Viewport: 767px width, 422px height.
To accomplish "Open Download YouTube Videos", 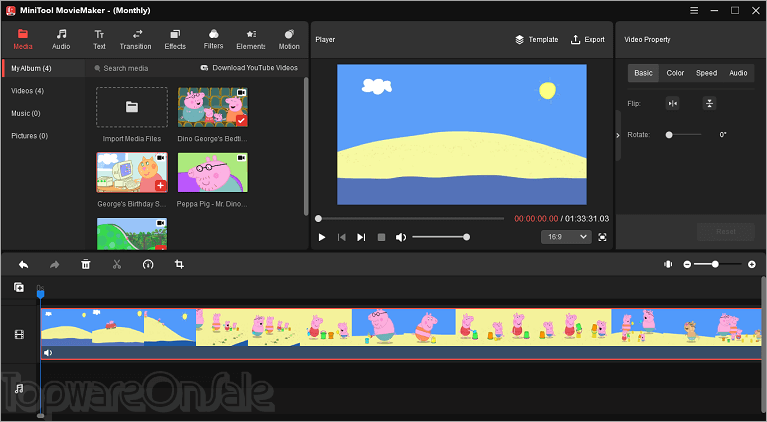I will pyautogui.click(x=249, y=68).
